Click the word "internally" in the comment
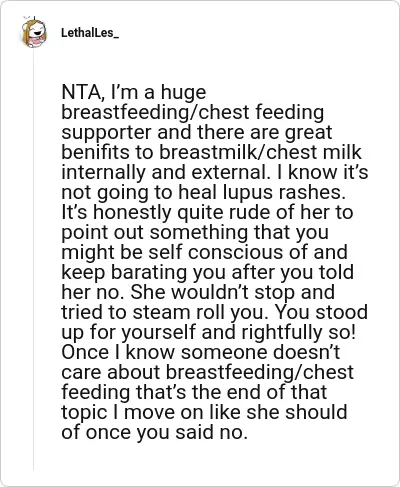Image resolution: width=400 pixels, height=487 pixels. [104, 172]
